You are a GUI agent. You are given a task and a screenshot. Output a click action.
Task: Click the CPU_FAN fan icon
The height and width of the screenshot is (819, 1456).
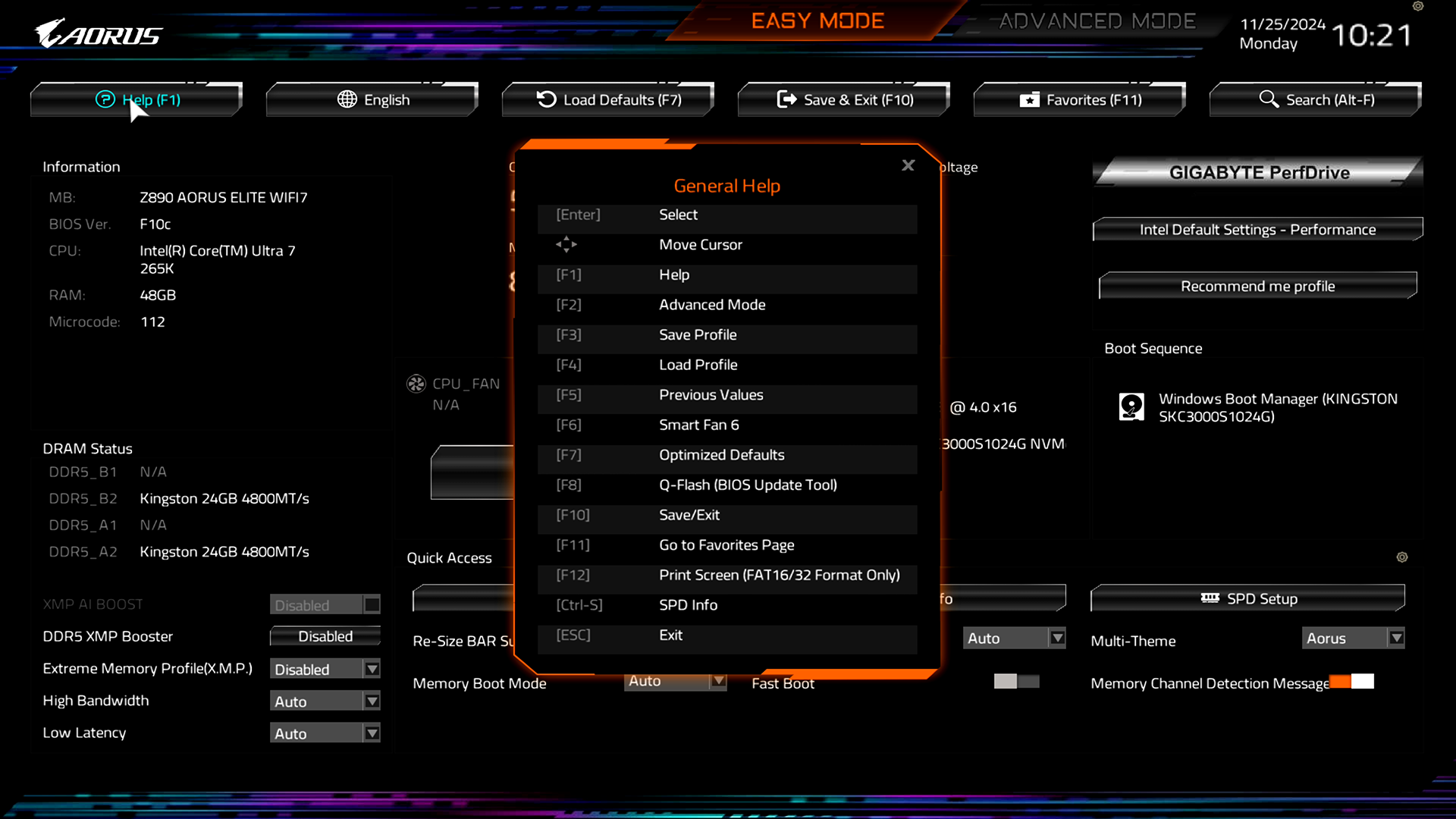[x=416, y=384]
